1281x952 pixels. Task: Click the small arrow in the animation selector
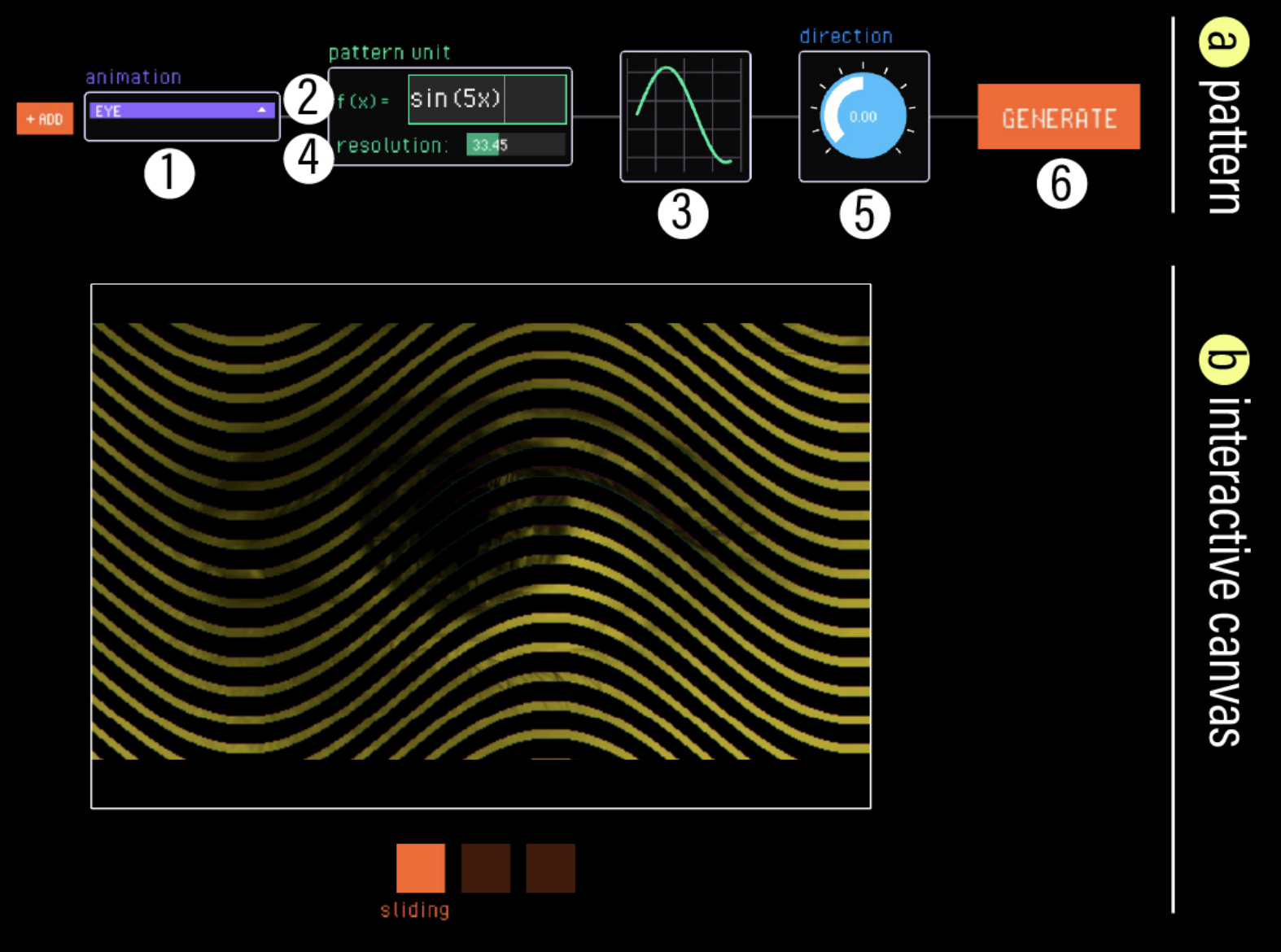(262, 111)
